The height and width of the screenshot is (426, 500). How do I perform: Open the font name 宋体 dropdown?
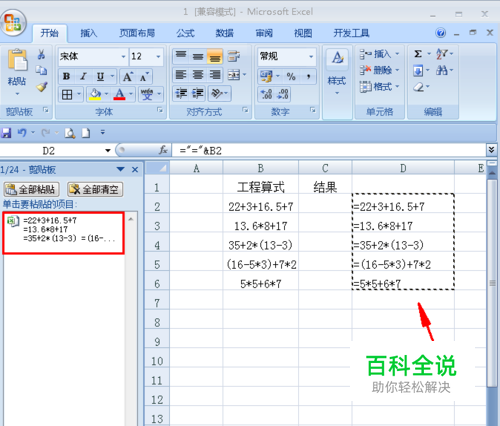tap(123, 56)
